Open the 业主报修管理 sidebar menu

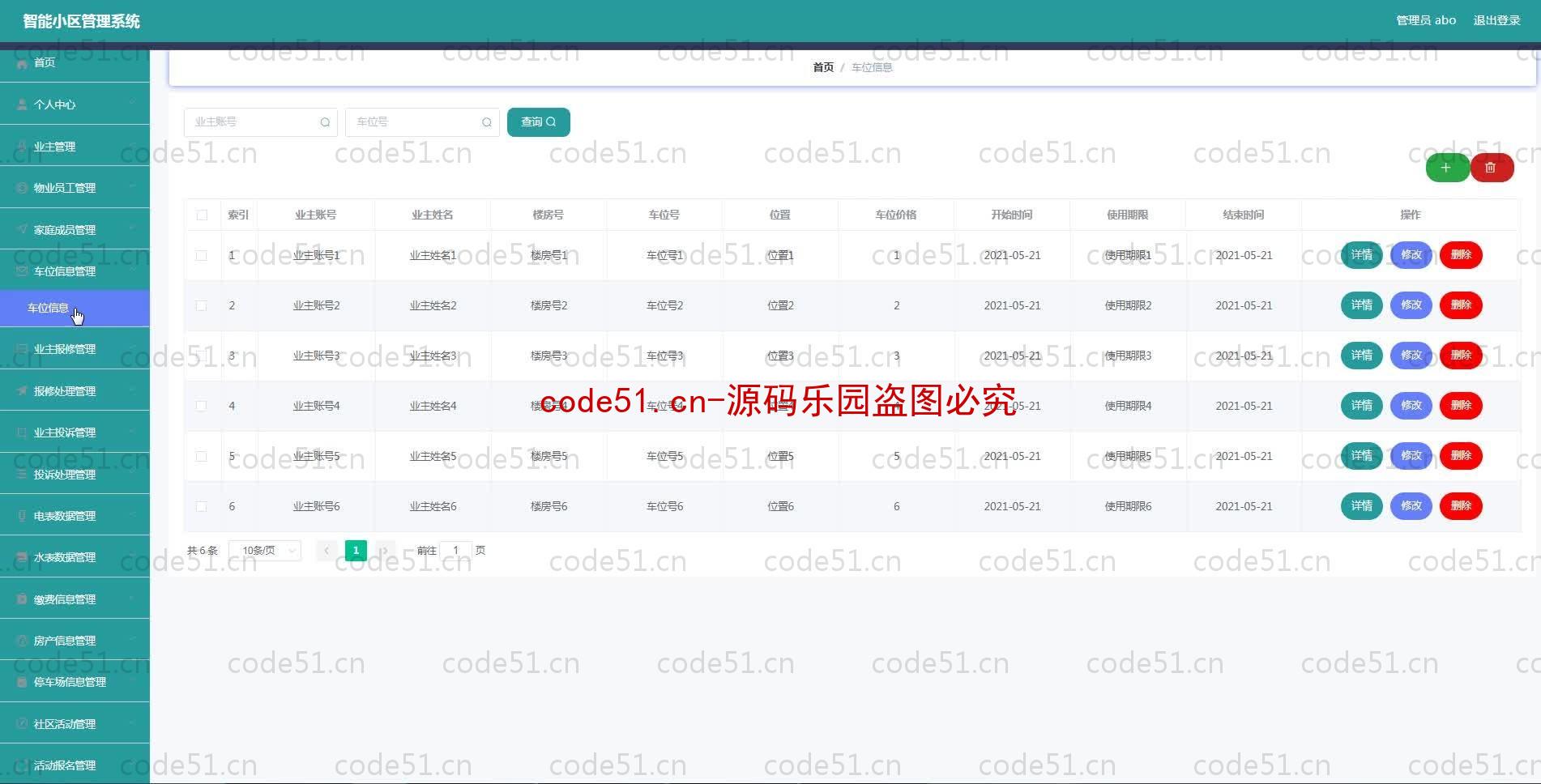(75, 349)
